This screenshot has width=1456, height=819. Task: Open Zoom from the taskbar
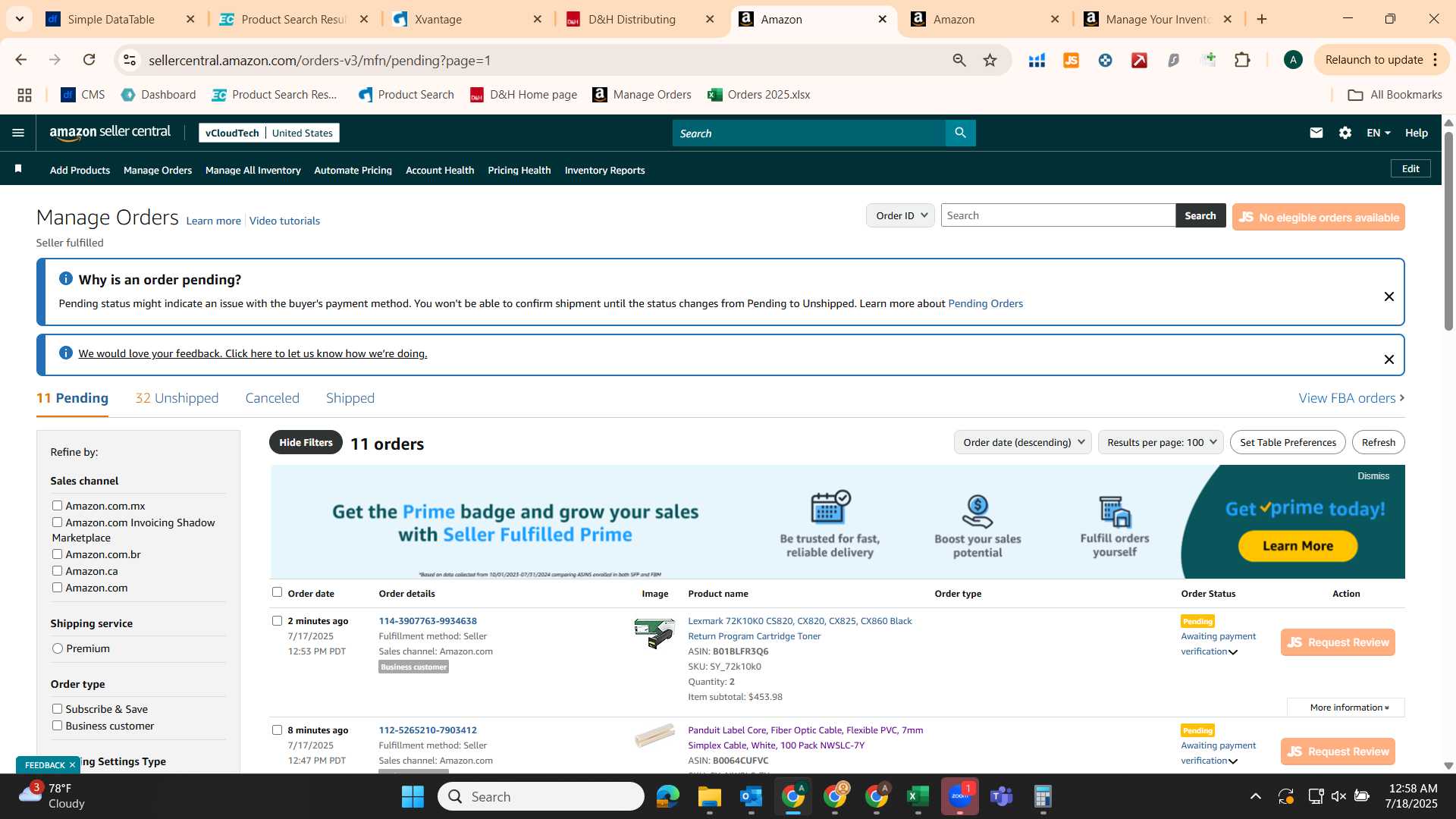pyautogui.click(x=959, y=796)
